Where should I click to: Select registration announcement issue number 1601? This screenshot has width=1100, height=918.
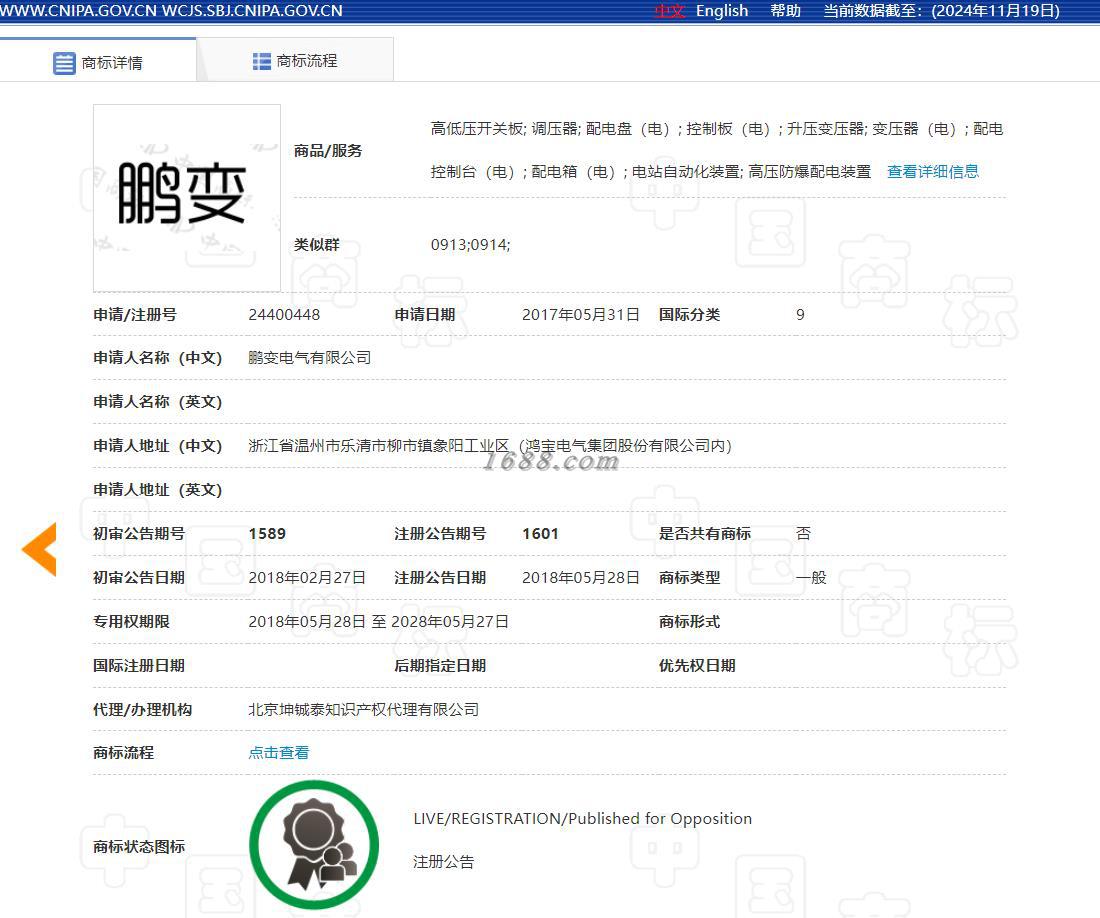tap(540, 534)
